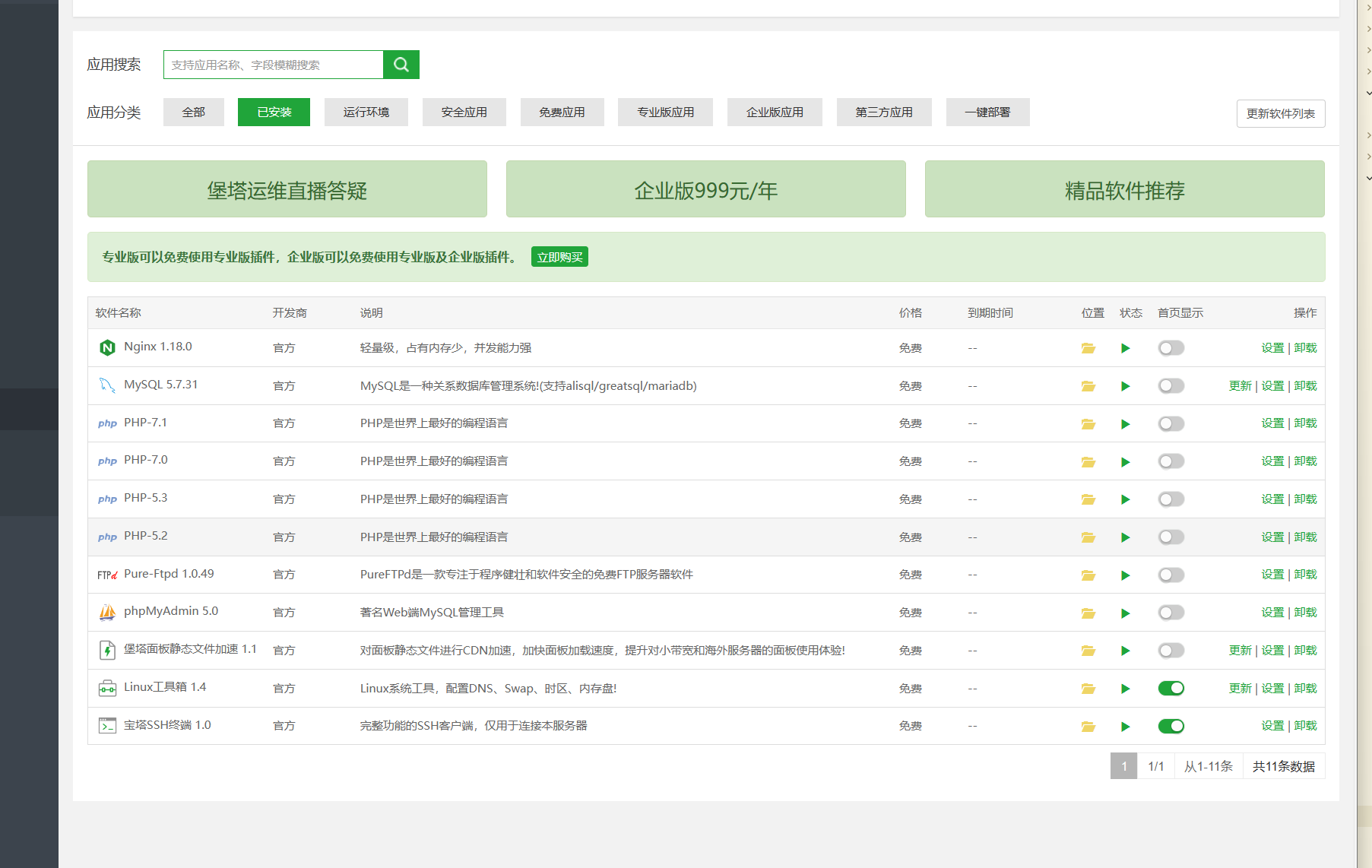Click the MySQL dolphin logo icon

tap(107, 385)
